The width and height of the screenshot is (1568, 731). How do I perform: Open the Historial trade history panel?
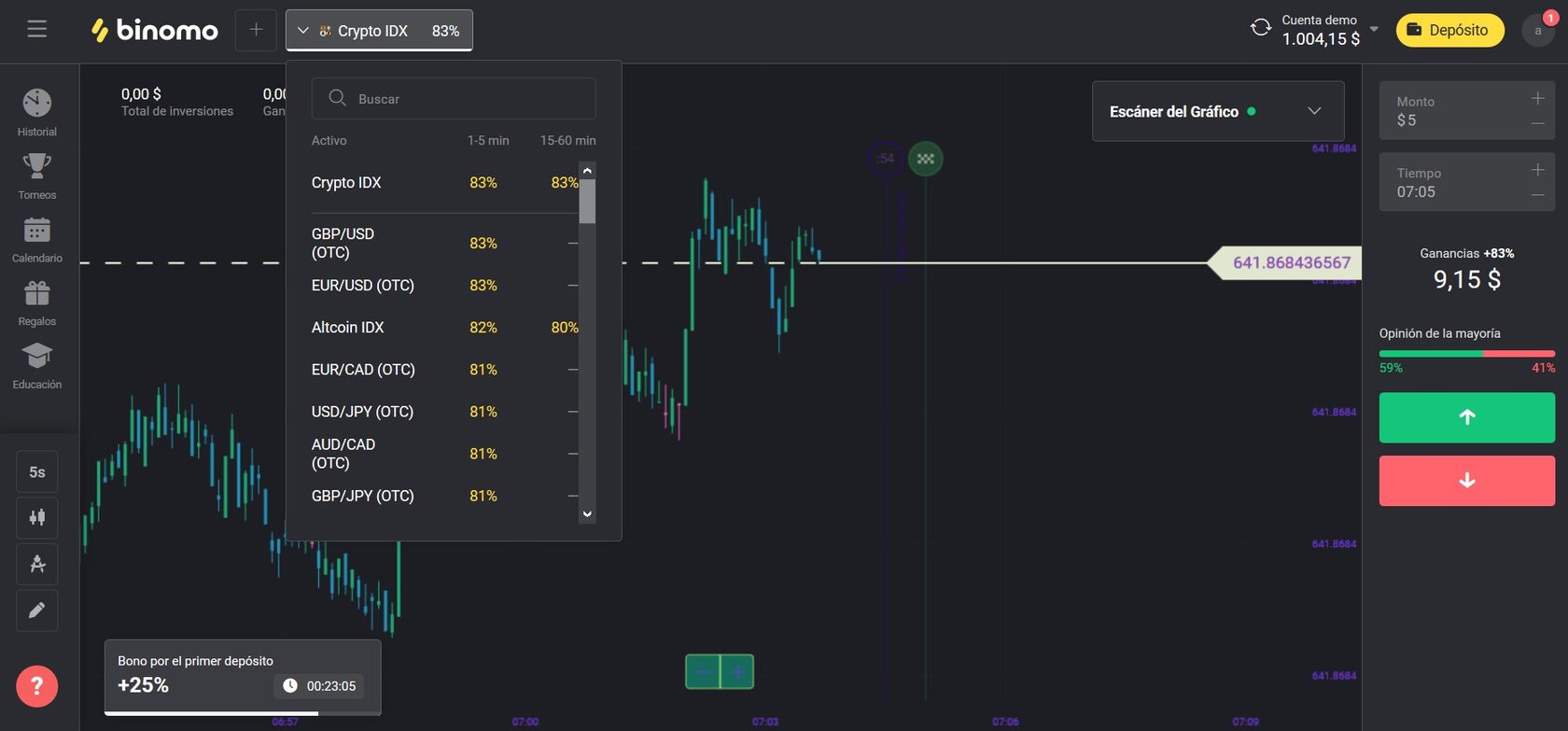click(37, 111)
